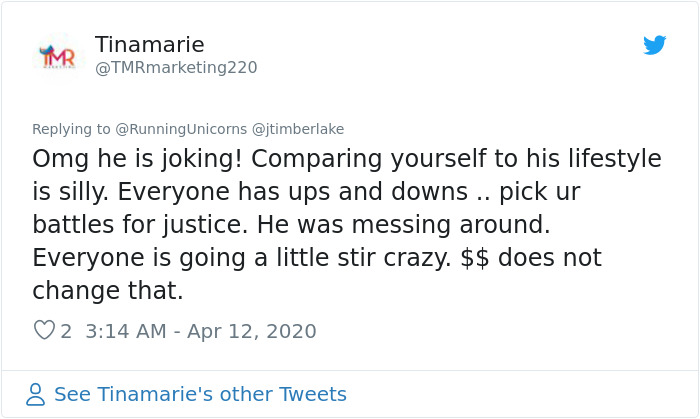700x419 pixels.
Task: Visit the @jtimberlake mention link
Action: coord(298,129)
